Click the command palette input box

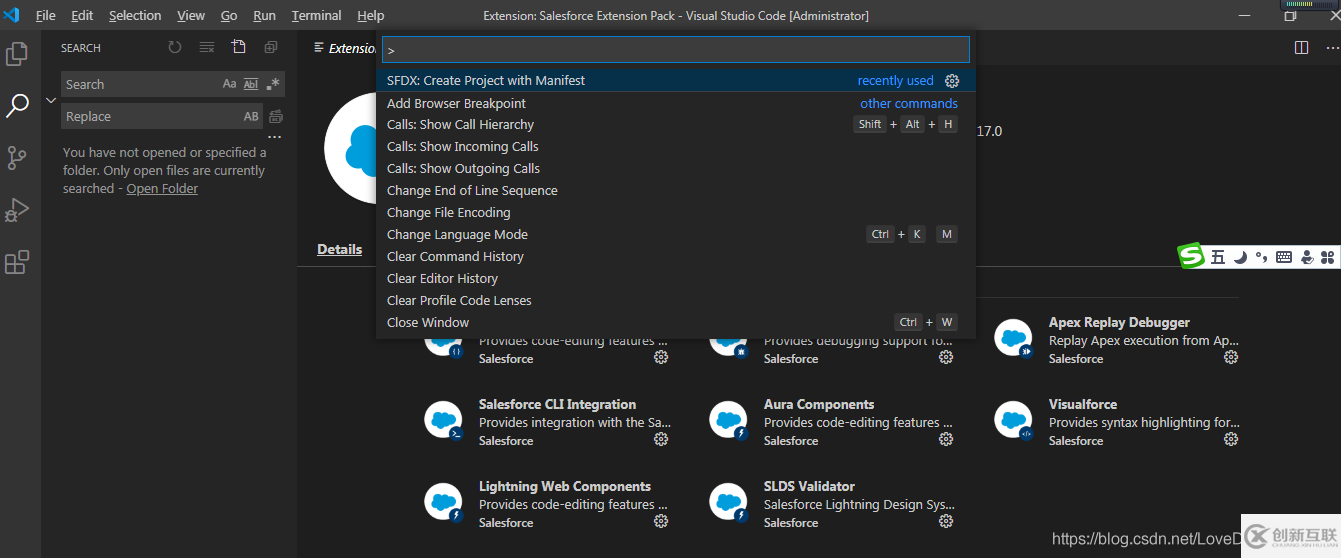click(x=676, y=49)
